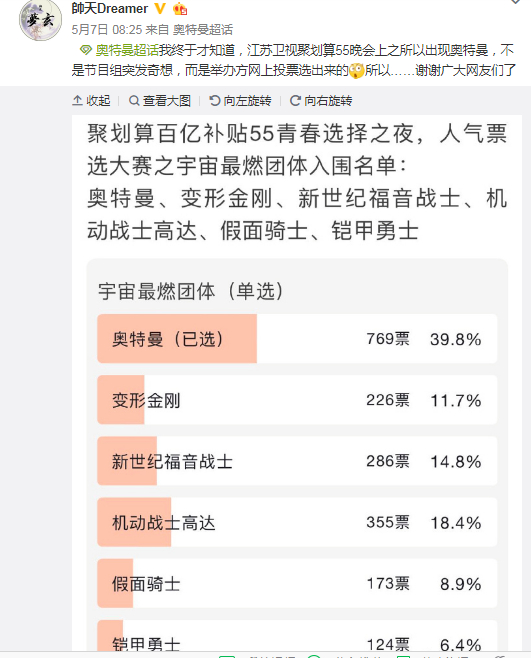Image resolution: width=531 pixels, height=658 pixels.
Task: Rotate the image right with 向右旋转
Action: coord(321,101)
